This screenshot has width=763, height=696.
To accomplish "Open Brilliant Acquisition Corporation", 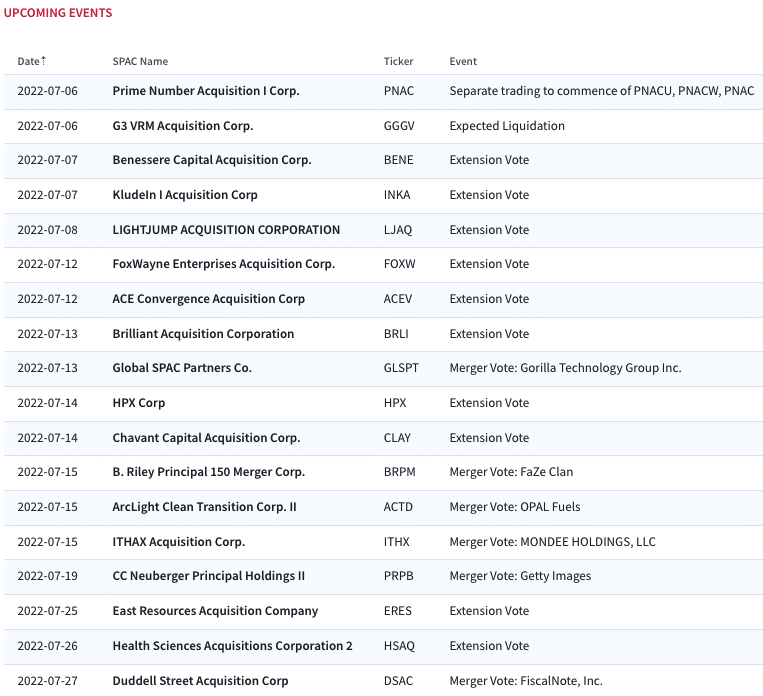I will tap(203, 334).
